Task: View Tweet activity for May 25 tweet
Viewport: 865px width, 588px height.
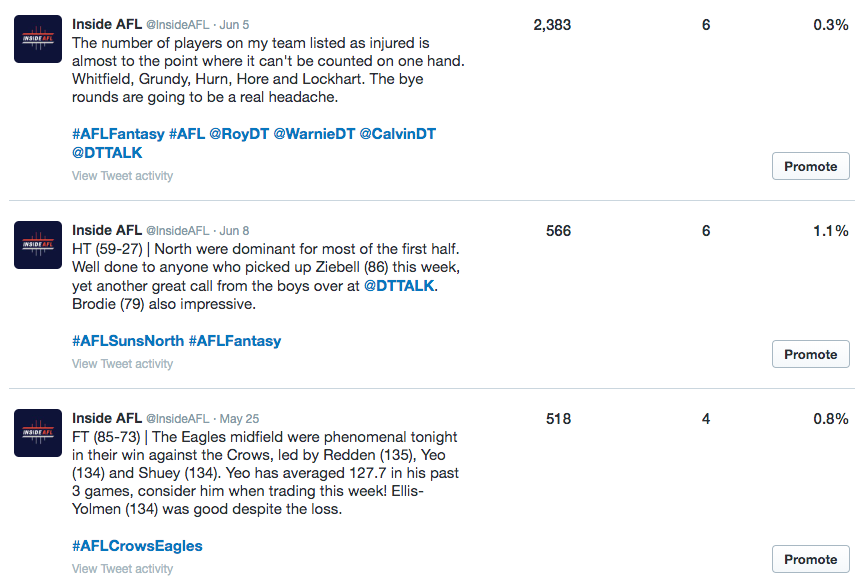Action: coord(122,569)
